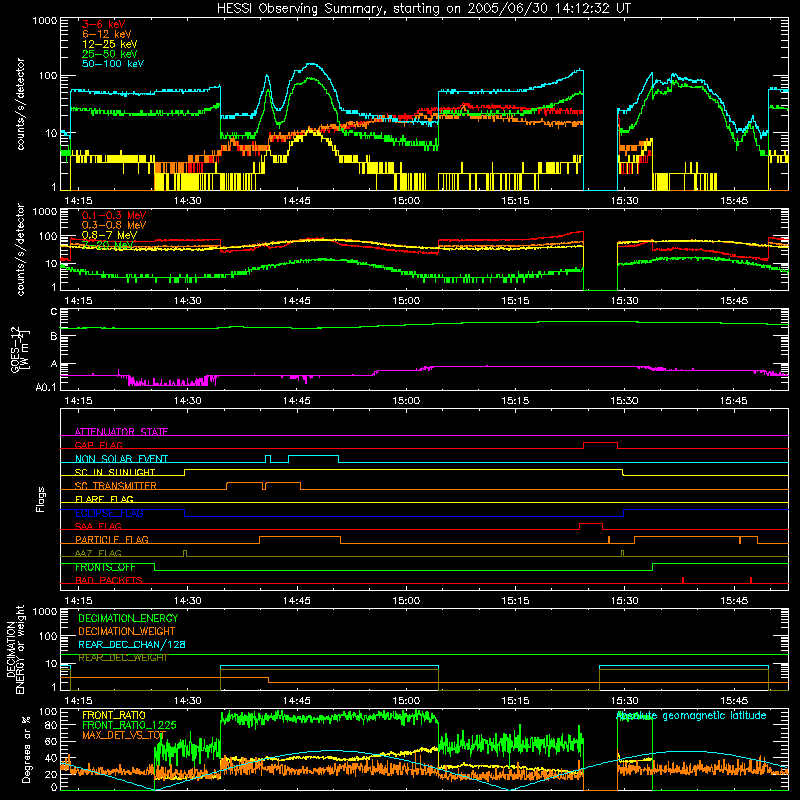Click the FRONT_RATIO legend label

[114, 715]
